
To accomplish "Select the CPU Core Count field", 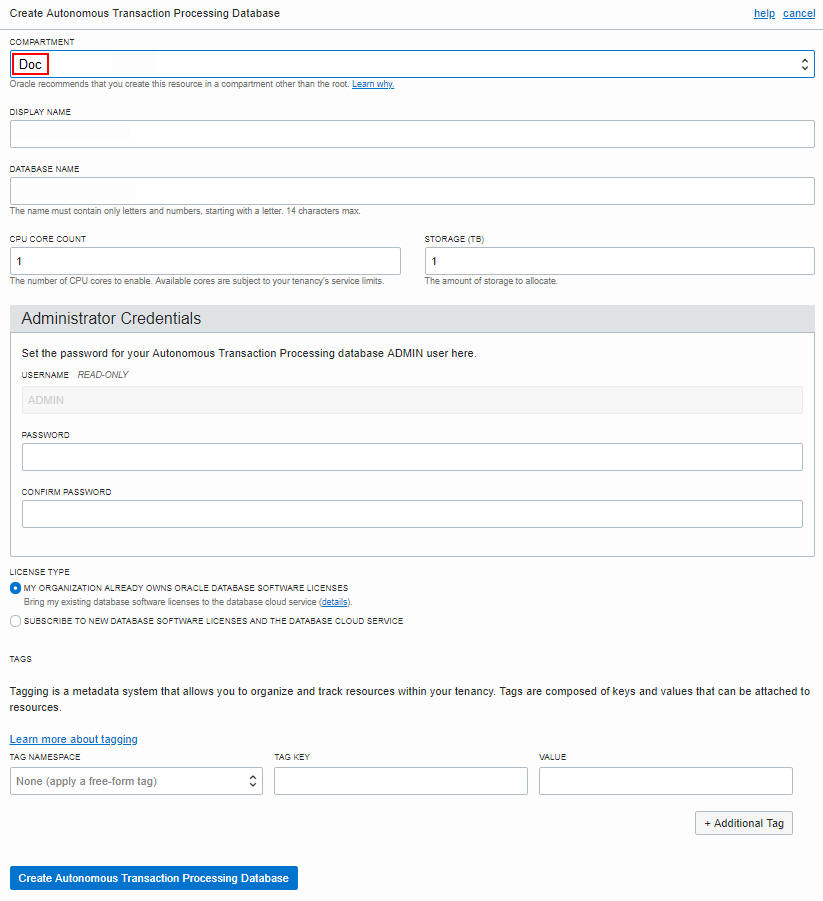I will click(x=205, y=261).
